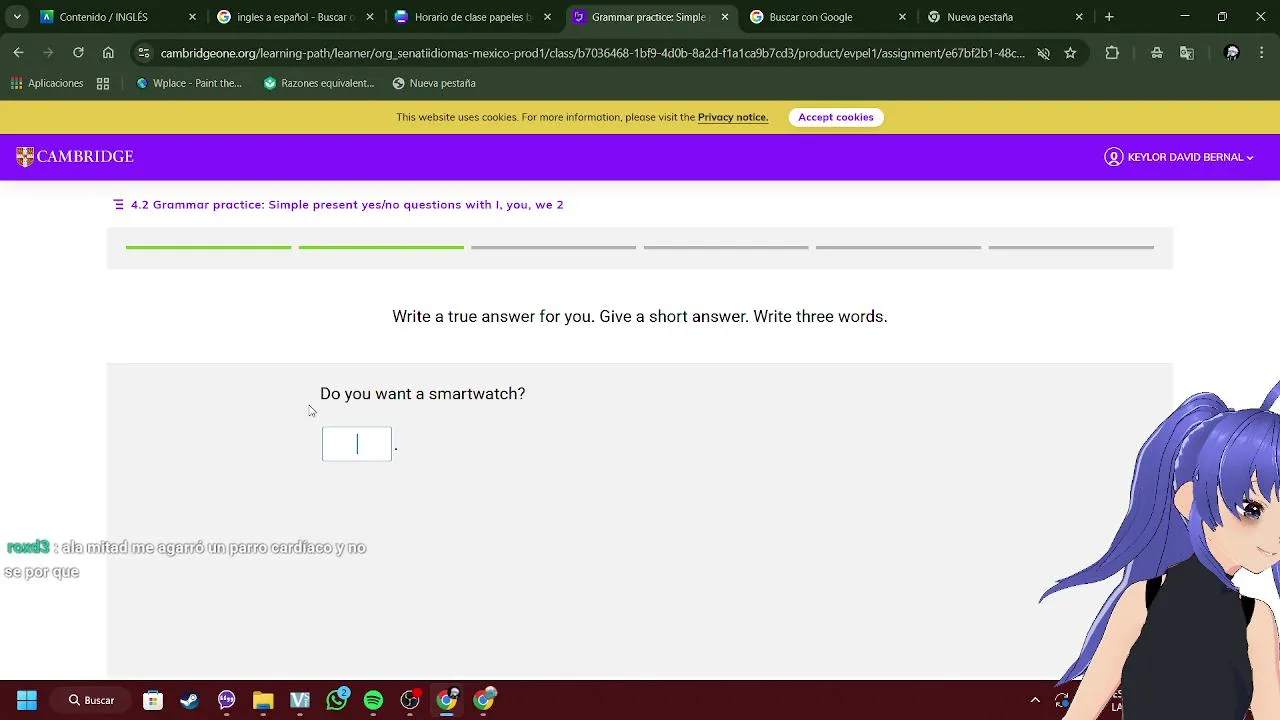Expand the tab search dropdown arrow

tap(17, 17)
